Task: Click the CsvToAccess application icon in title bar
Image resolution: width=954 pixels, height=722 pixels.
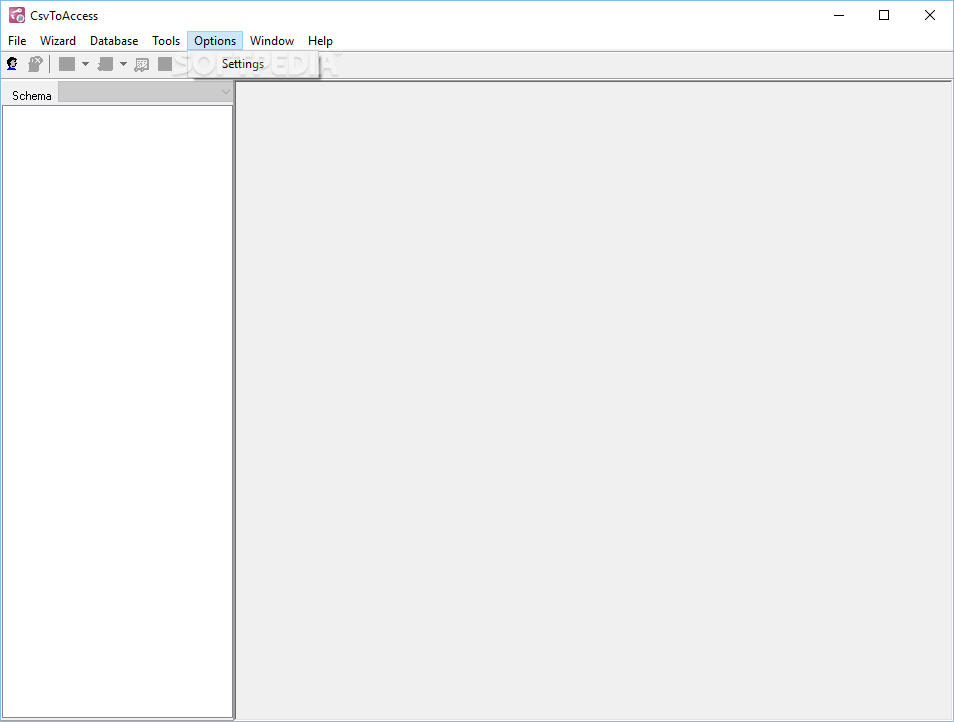Action: (16, 15)
